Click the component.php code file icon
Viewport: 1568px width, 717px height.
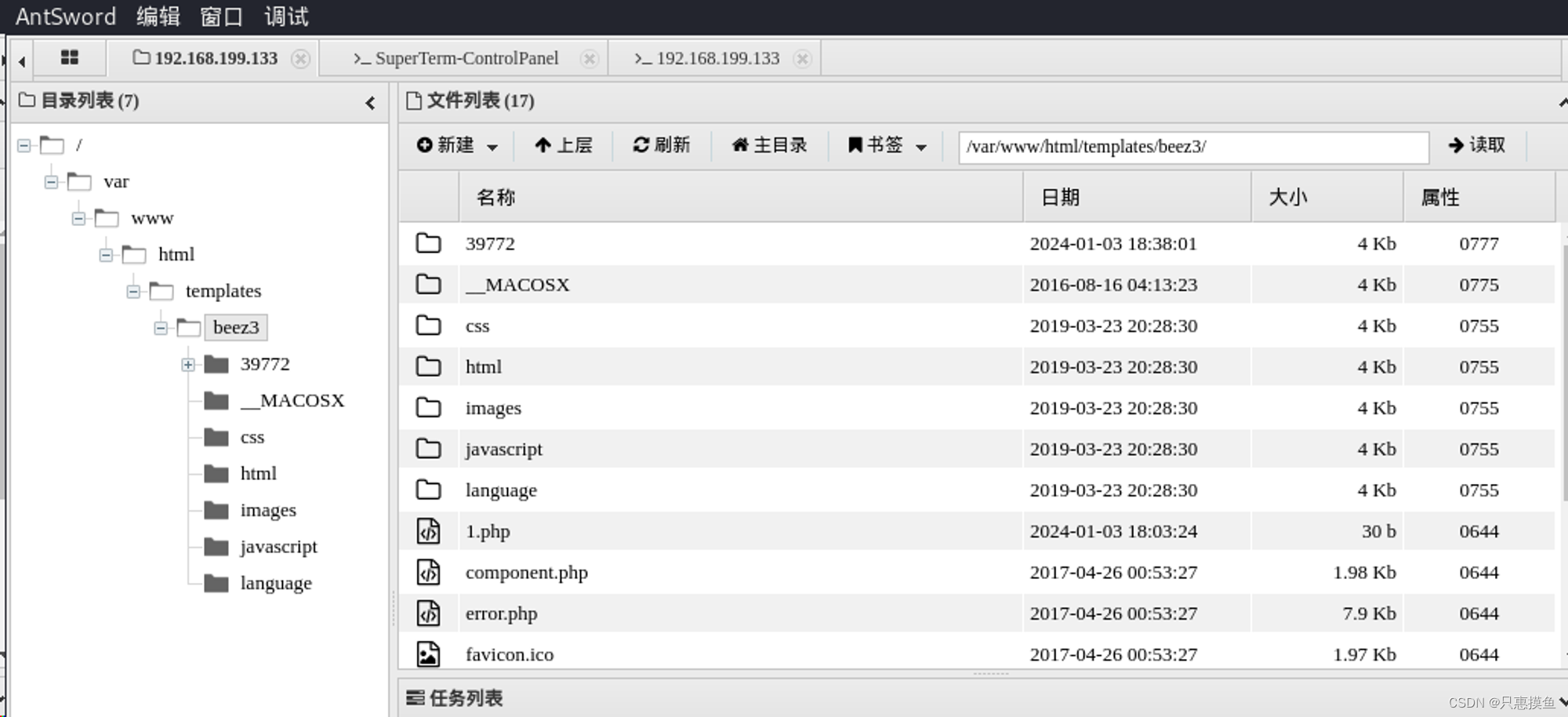coord(428,572)
